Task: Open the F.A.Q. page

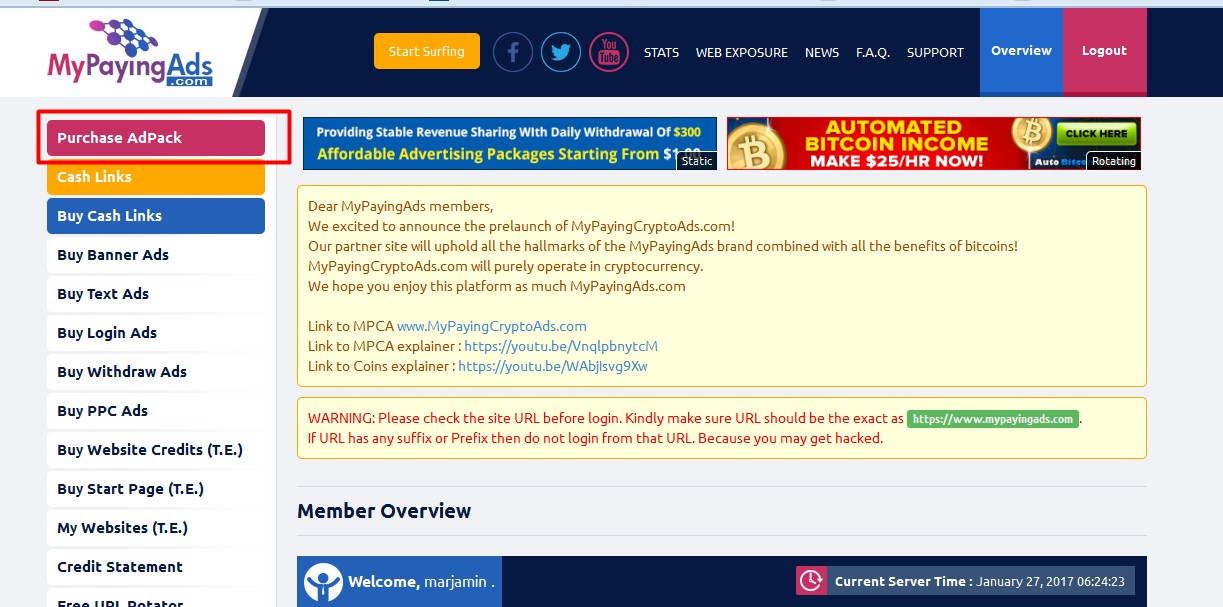Action: click(x=873, y=53)
